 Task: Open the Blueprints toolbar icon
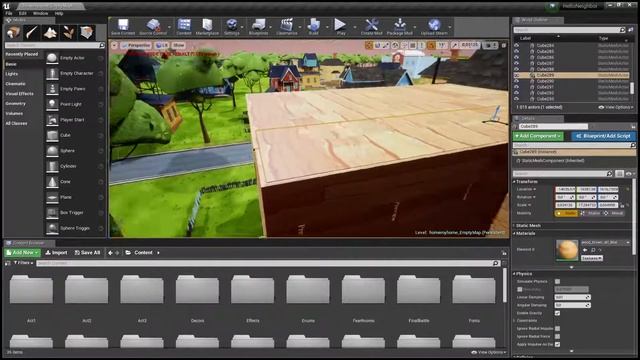coord(258,26)
